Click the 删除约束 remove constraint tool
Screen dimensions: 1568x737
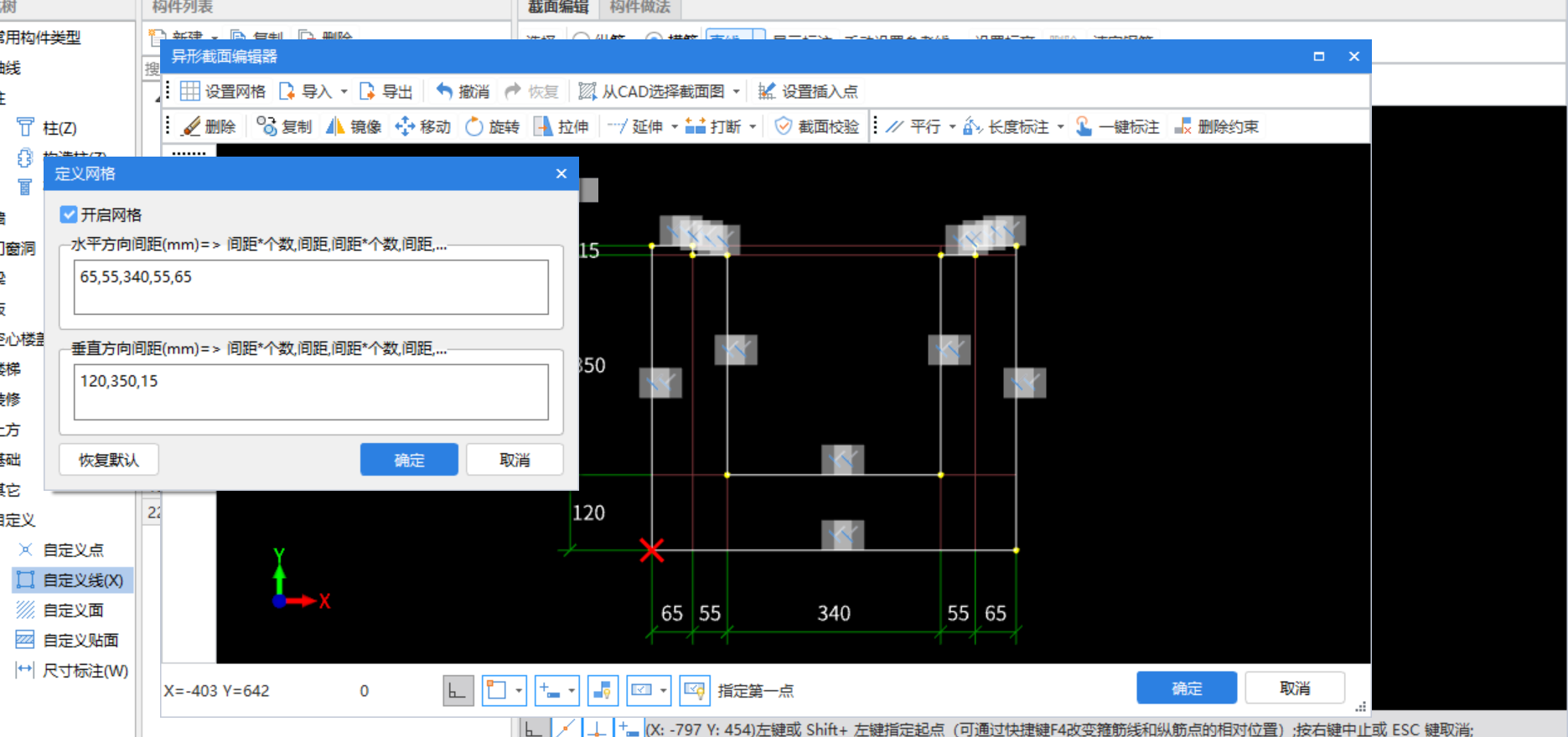pos(1216,126)
